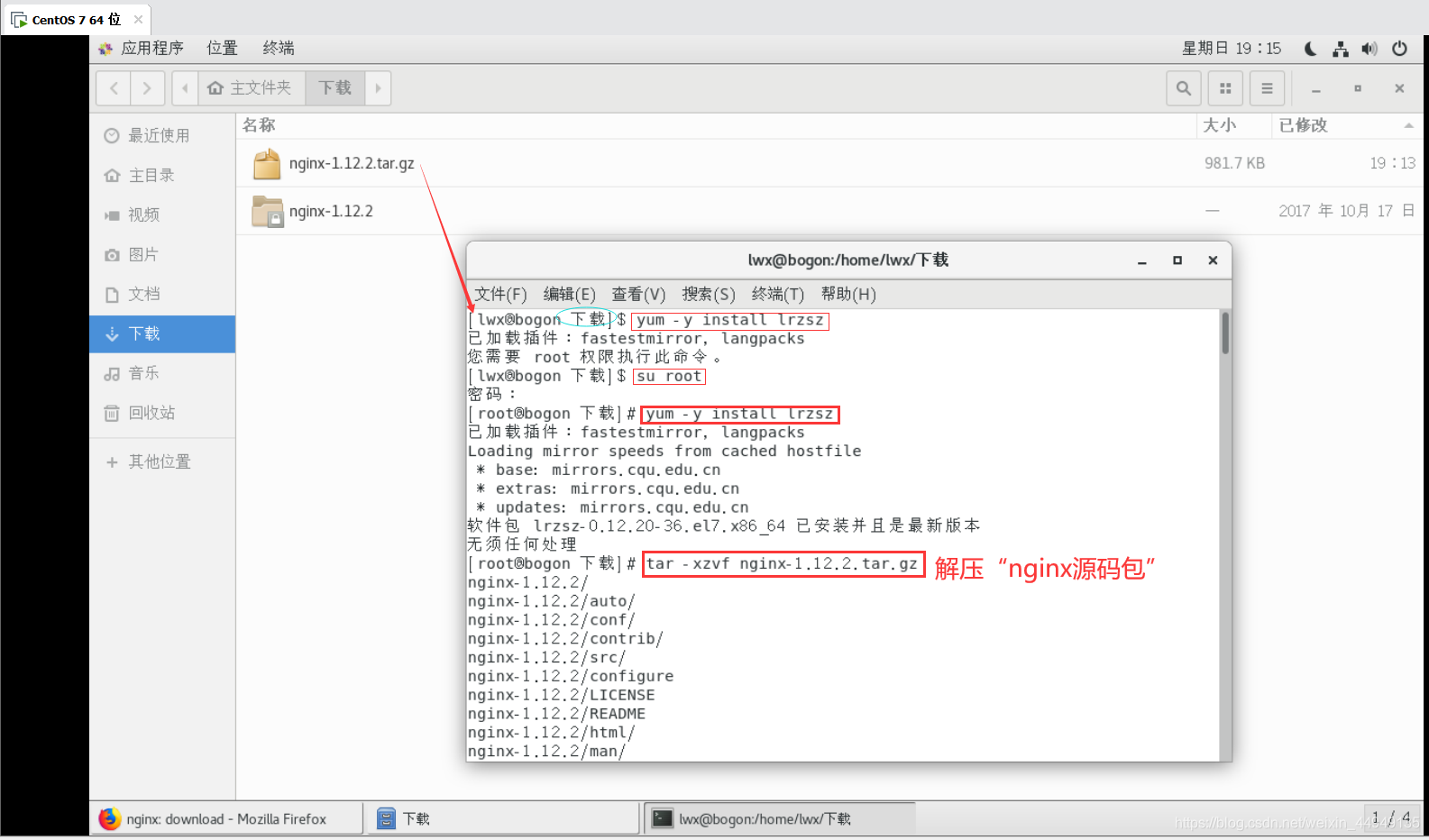Open 位置 menu in top panel

pos(222,48)
